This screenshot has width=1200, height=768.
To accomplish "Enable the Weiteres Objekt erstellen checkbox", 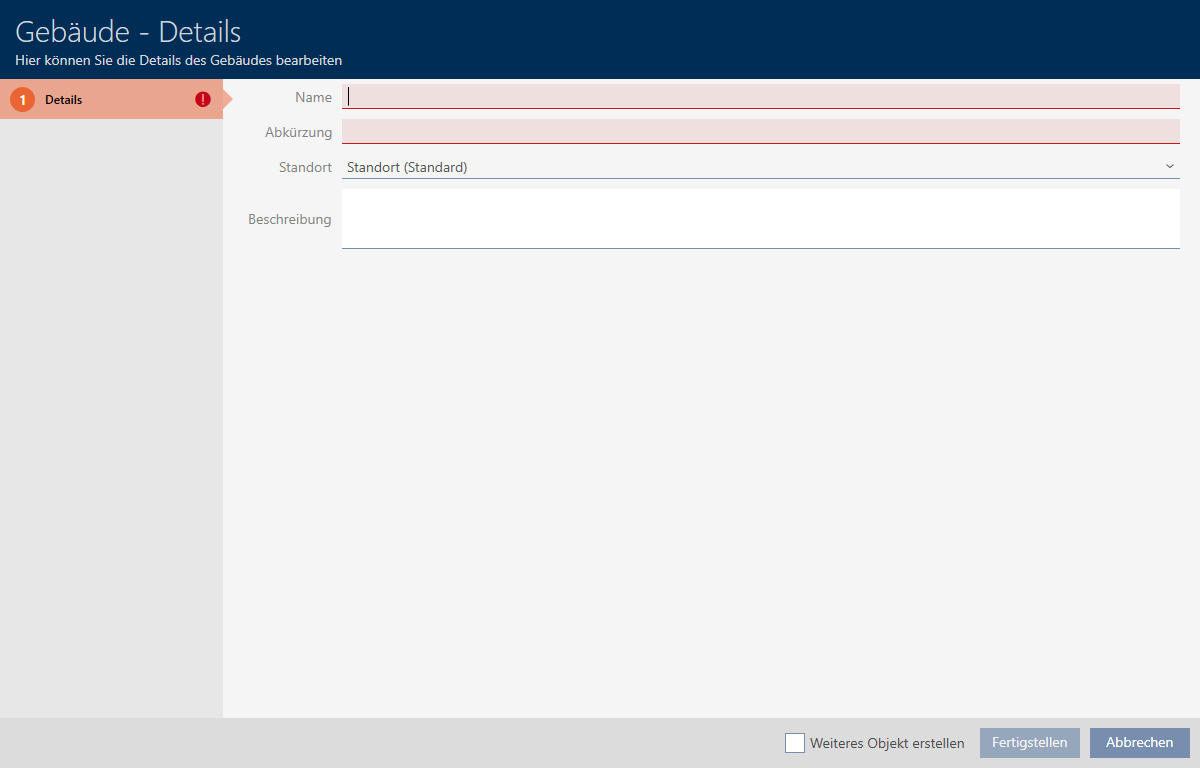I will [x=795, y=743].
